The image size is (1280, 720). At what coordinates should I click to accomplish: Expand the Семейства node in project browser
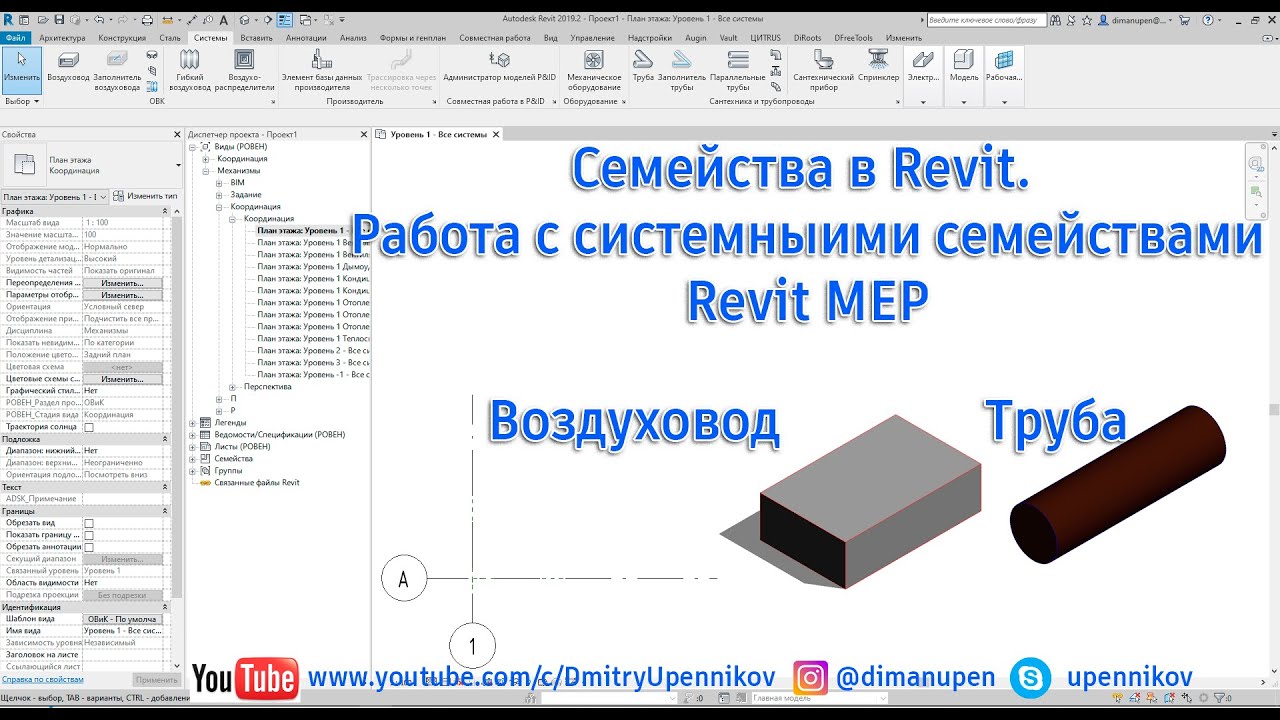(x=193, y=459)
